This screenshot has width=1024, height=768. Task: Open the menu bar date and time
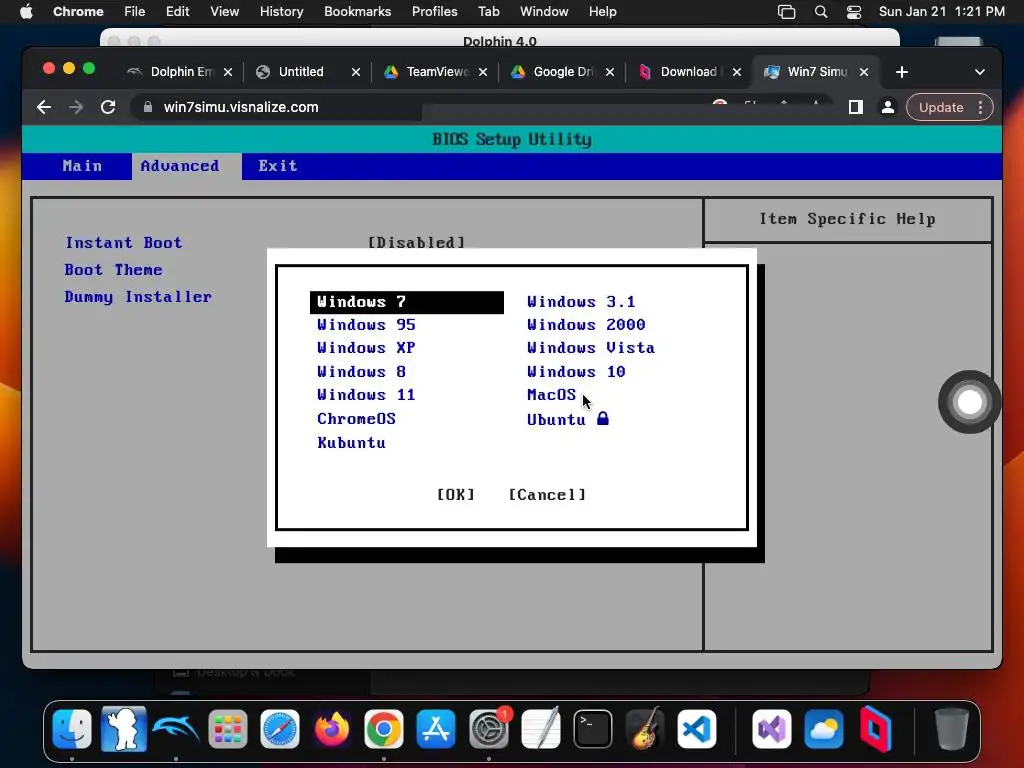[941, 12]
